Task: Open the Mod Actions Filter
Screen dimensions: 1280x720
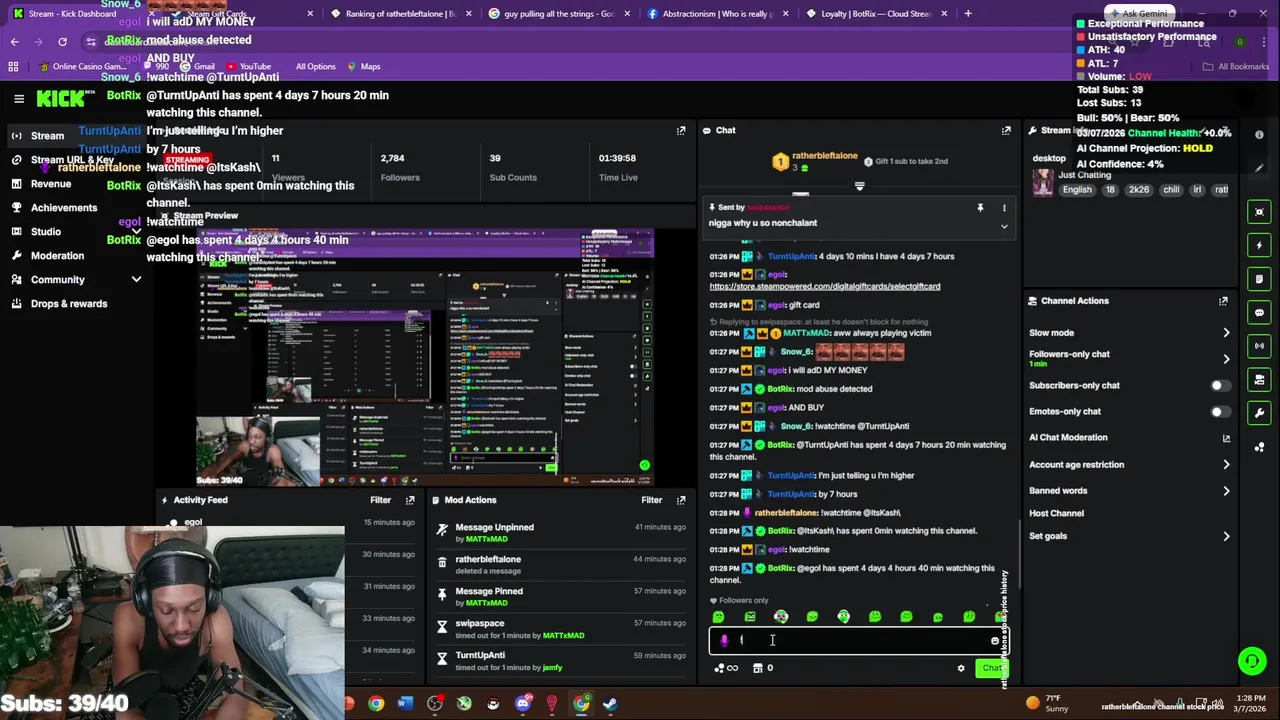Action: pos(651,500)
